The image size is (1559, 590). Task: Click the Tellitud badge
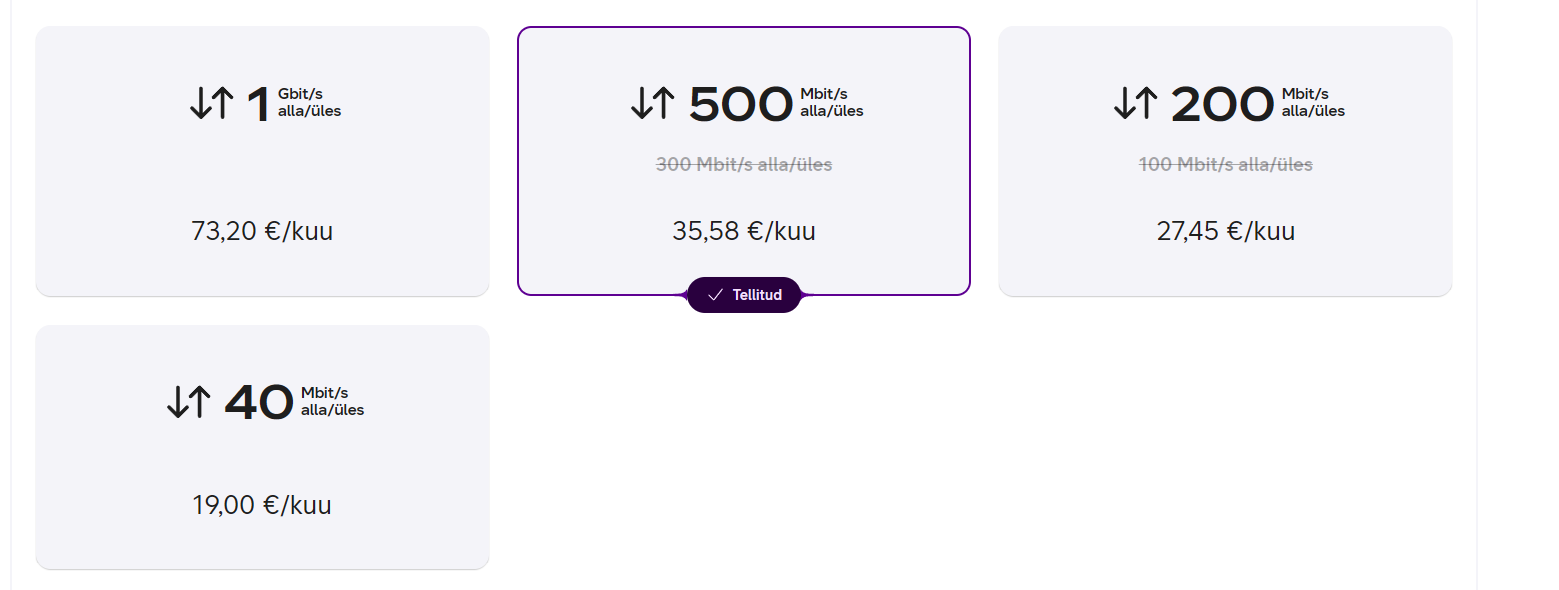pyautogui.click(x=744, y=295)
